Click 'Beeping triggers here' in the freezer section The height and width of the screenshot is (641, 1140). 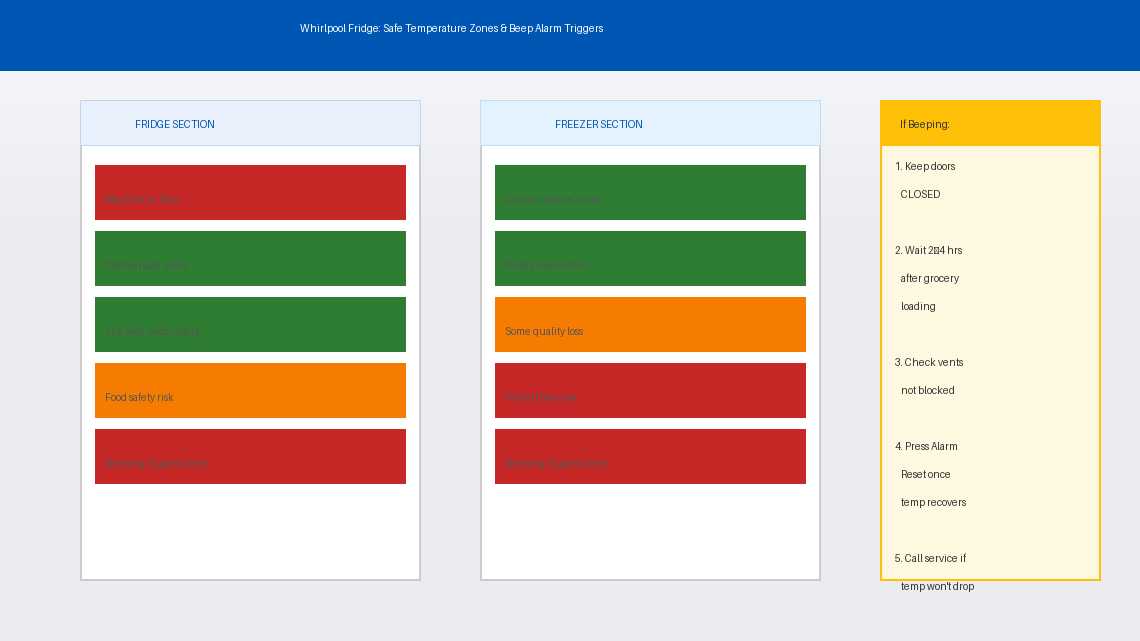tap(650, 456)
